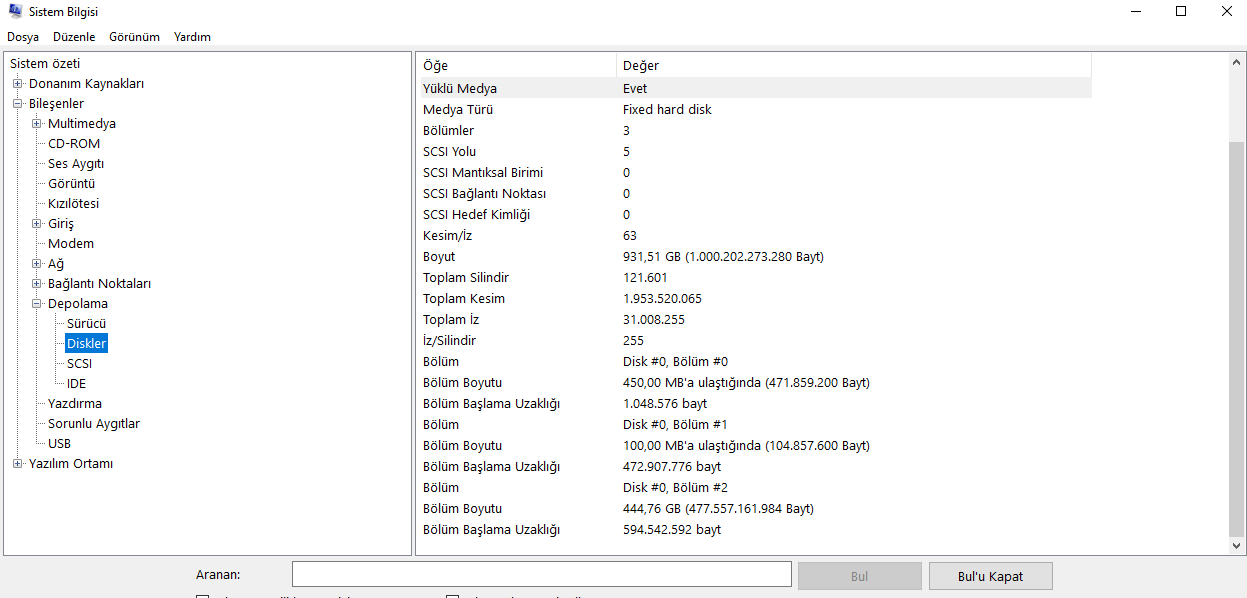This screenshot has height=598, width=1247.
Task: Click the value Fixed hard disk
Action: point(667,110)
